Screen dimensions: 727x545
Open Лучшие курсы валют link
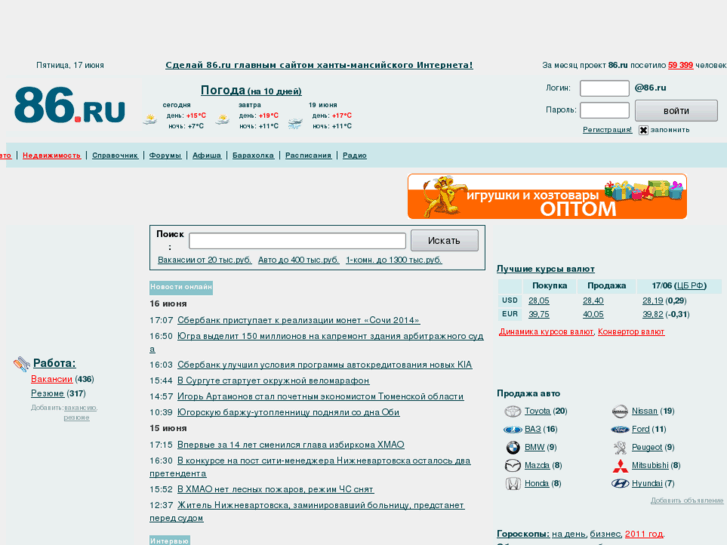point(545,269)
